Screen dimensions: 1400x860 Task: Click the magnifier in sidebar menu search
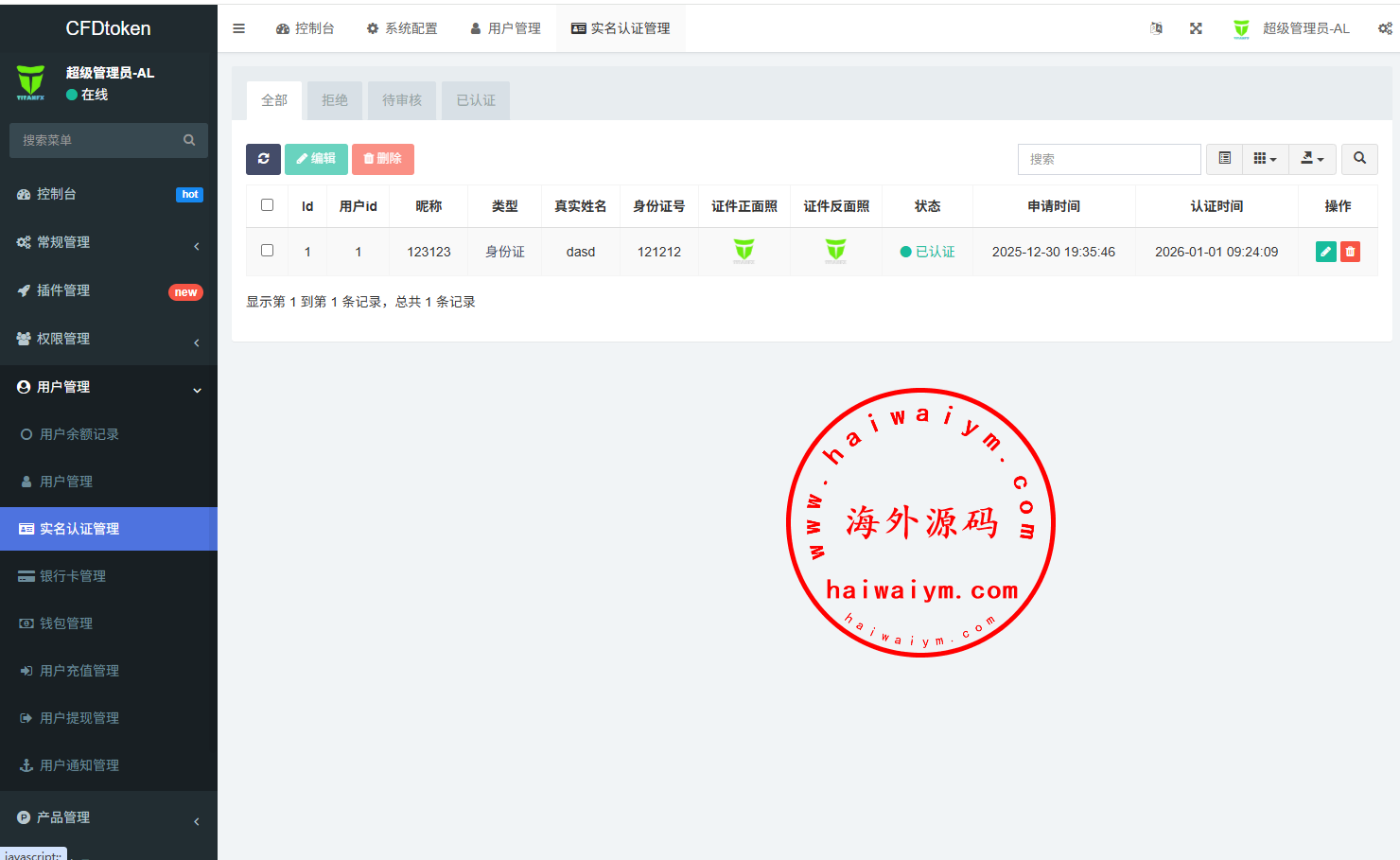click(x=189, y=140)
